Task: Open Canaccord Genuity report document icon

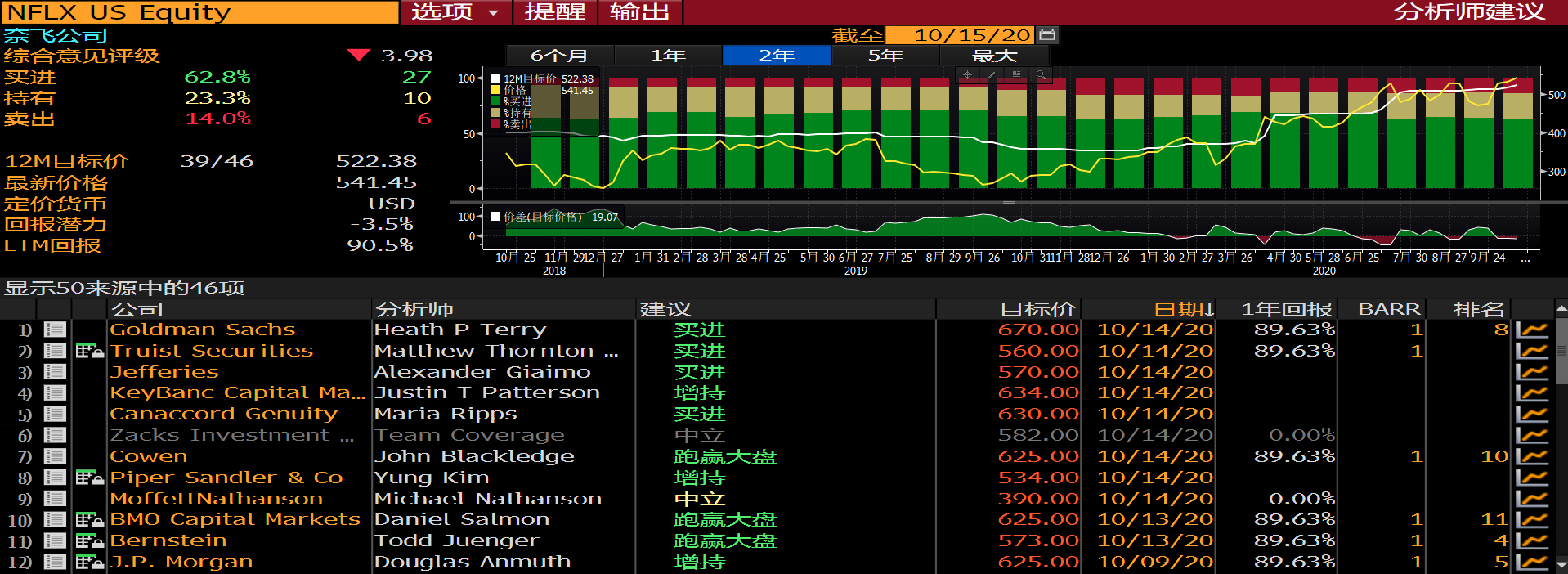Action: coord(56,415)
